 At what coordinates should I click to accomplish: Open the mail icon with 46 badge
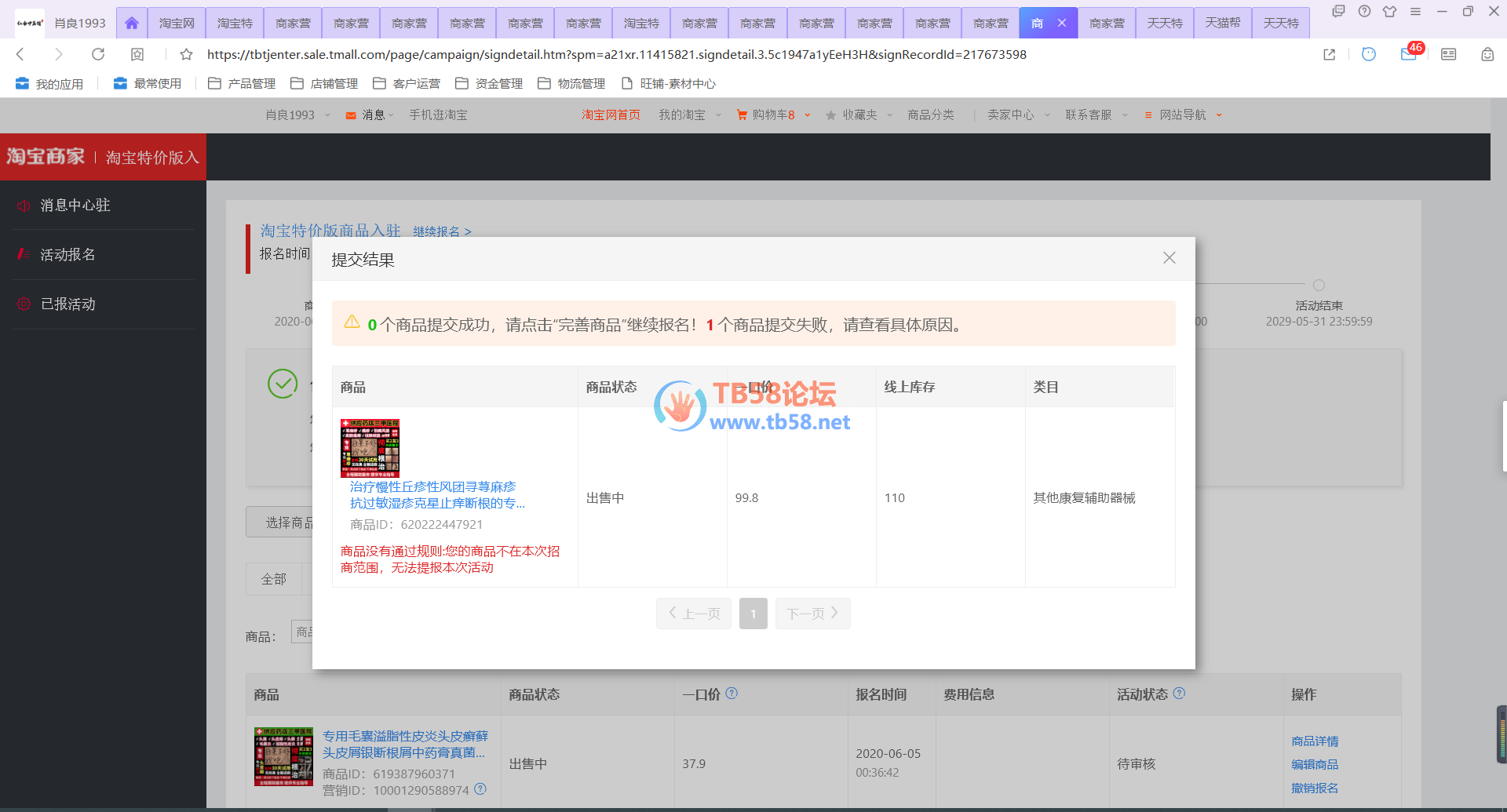1410,53
